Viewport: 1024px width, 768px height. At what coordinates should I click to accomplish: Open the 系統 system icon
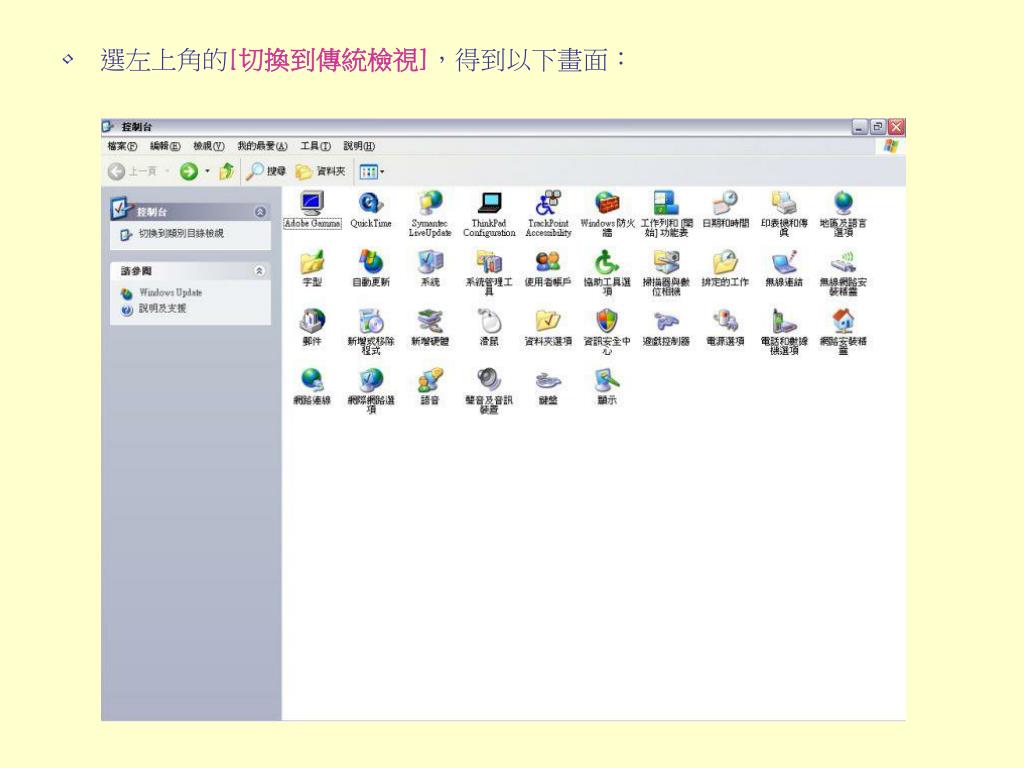point(430,268)
